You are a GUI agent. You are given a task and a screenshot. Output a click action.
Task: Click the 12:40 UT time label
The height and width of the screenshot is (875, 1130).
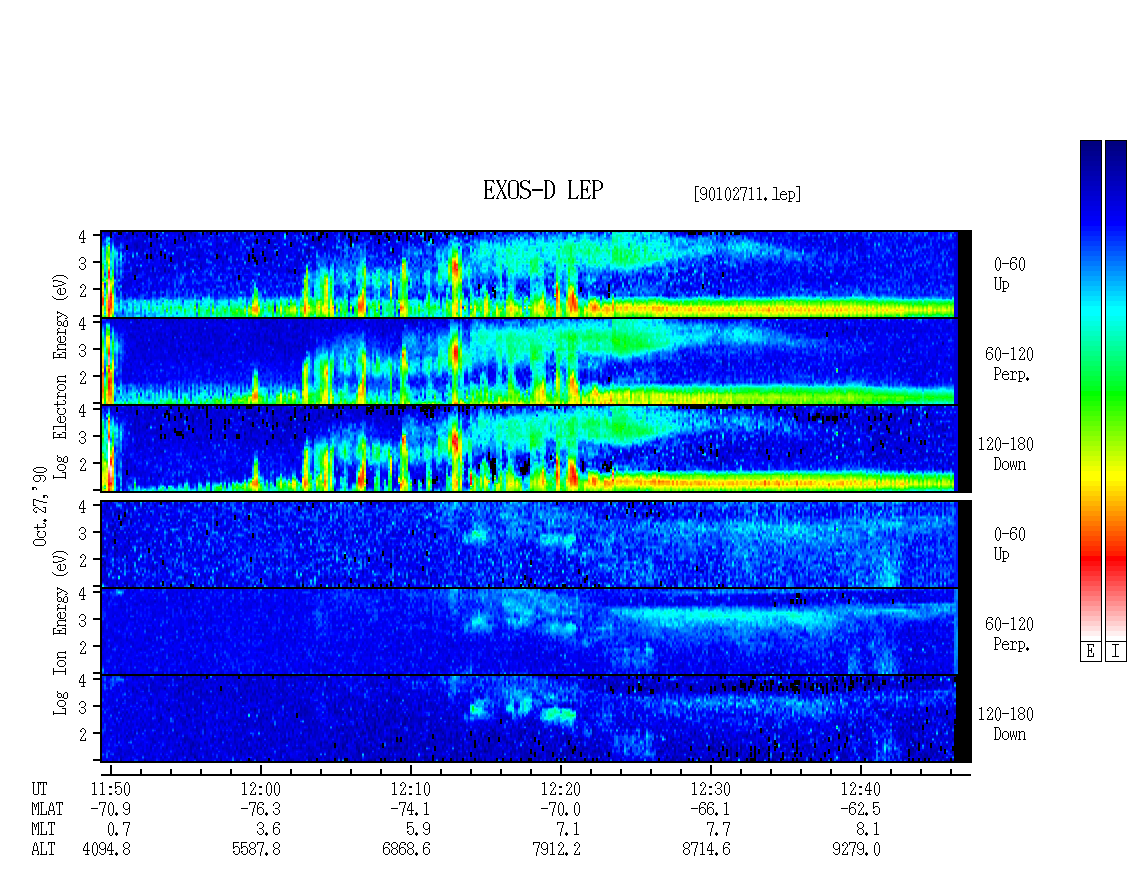(x=860, y=789)
